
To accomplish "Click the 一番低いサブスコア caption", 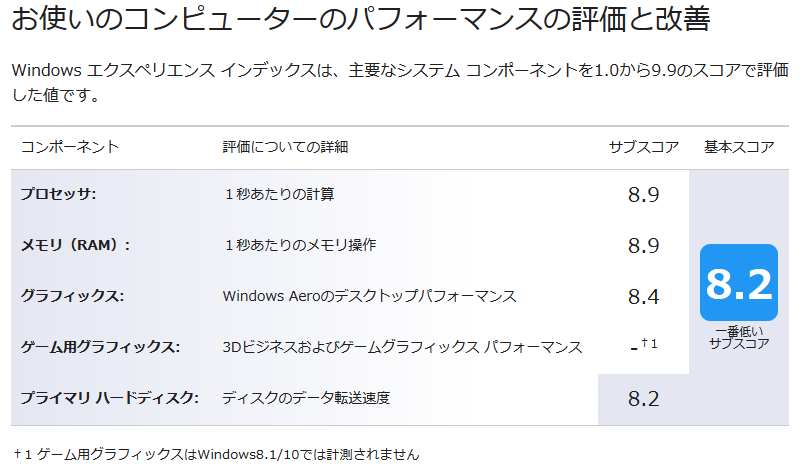I will [x=739, y=337].
